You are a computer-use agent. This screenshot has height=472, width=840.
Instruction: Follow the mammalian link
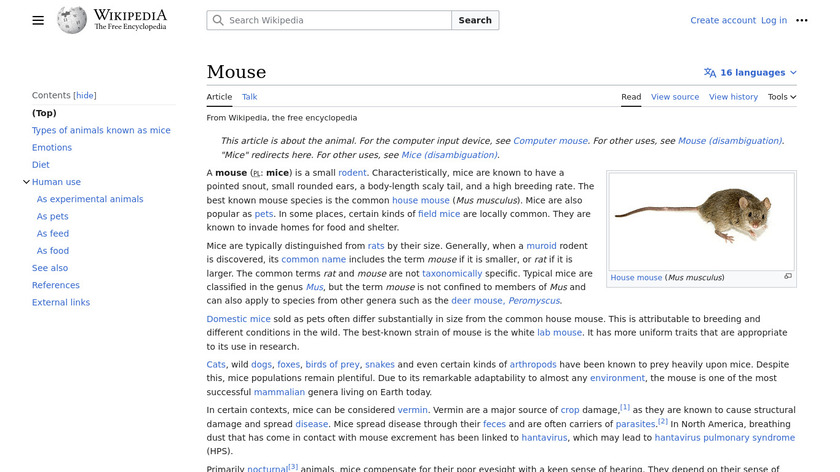(x=279, y=392)
